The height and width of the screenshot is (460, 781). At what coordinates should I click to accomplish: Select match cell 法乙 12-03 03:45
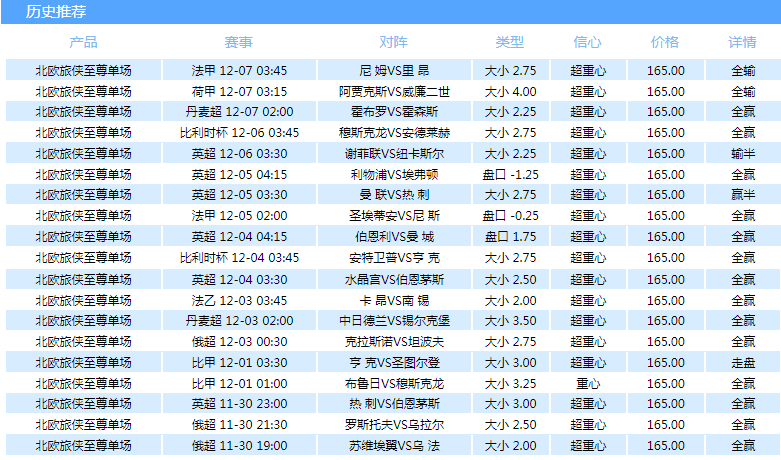[239, 300]
